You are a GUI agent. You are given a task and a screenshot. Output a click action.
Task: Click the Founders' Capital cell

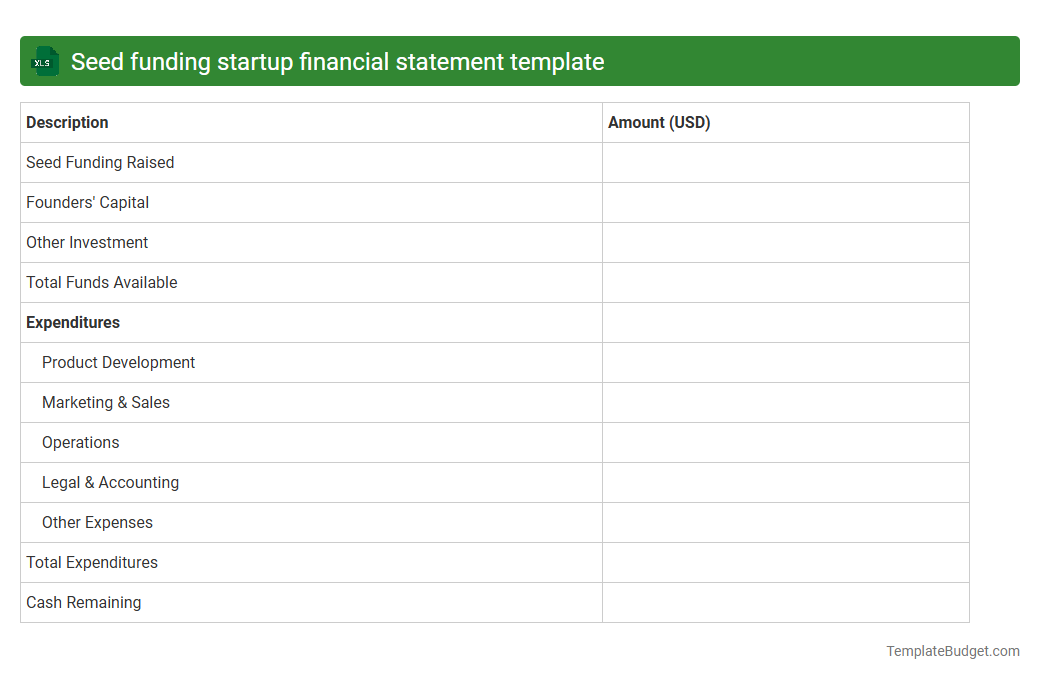tap(87, 202)
